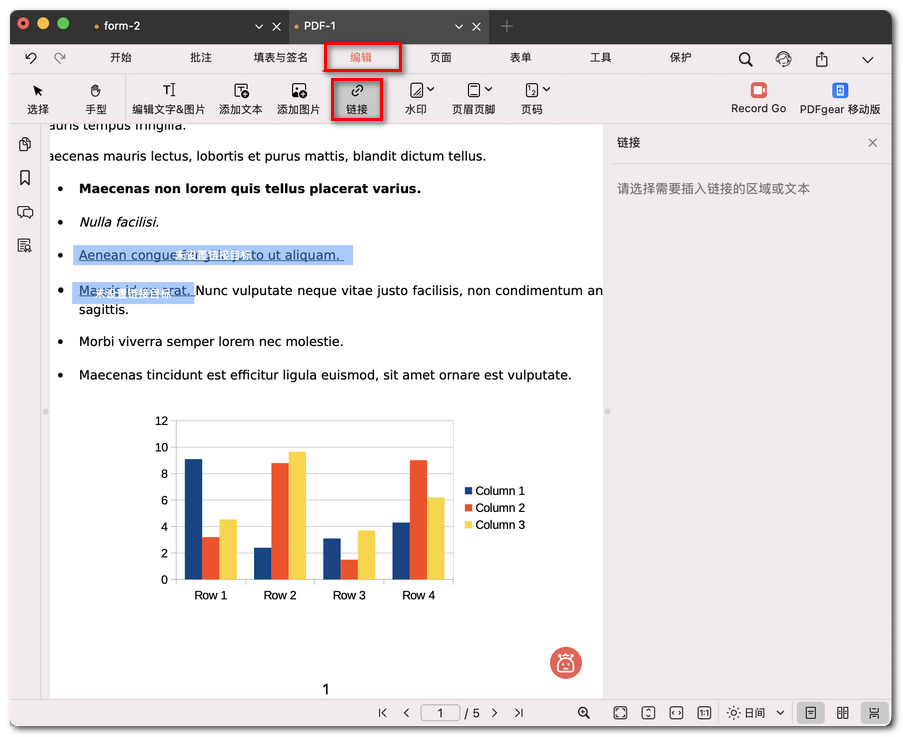
Task: Close the 链接 side panel
Action: pos(873,143)
